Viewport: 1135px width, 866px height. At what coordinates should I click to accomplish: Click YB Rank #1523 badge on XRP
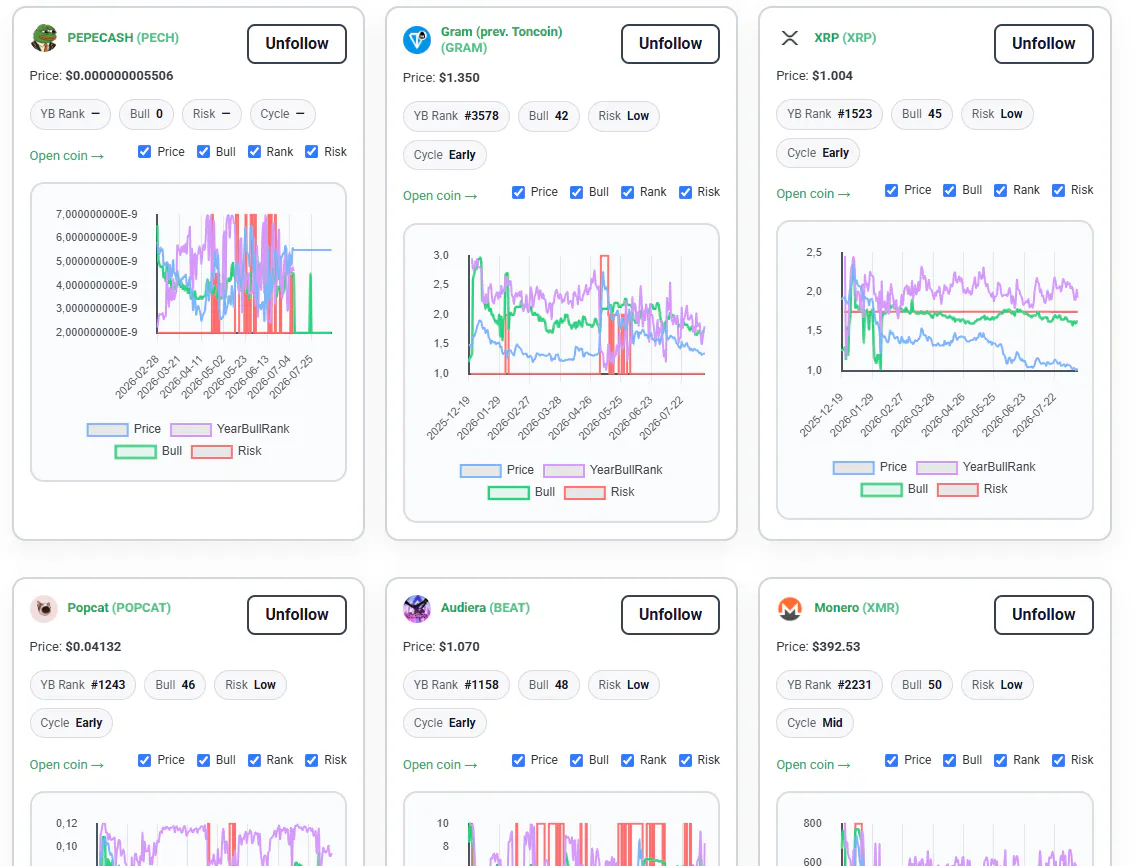tap(830, 114)
